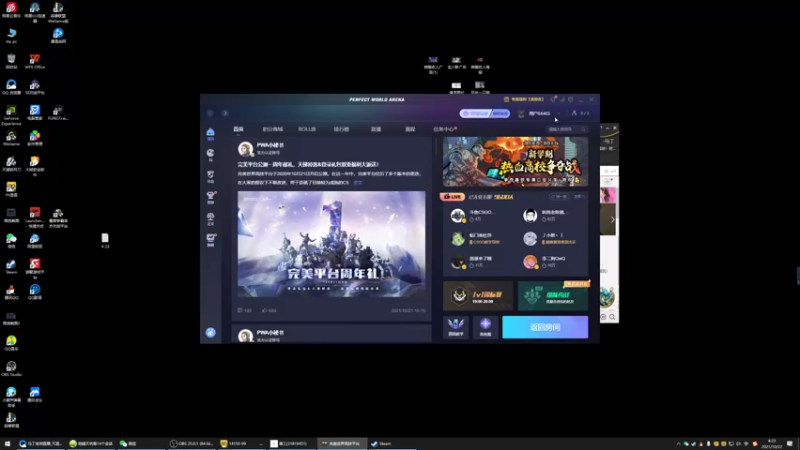
Task: Open the Steam desktop shortcut
Action: [11, 266]
